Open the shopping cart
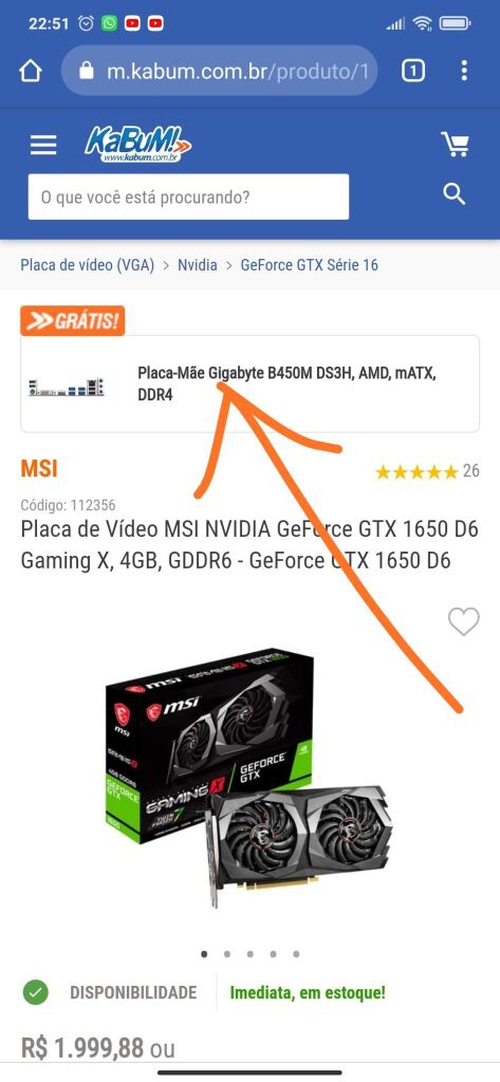This screenshot has width=500, height=1082. pos(455,144)
